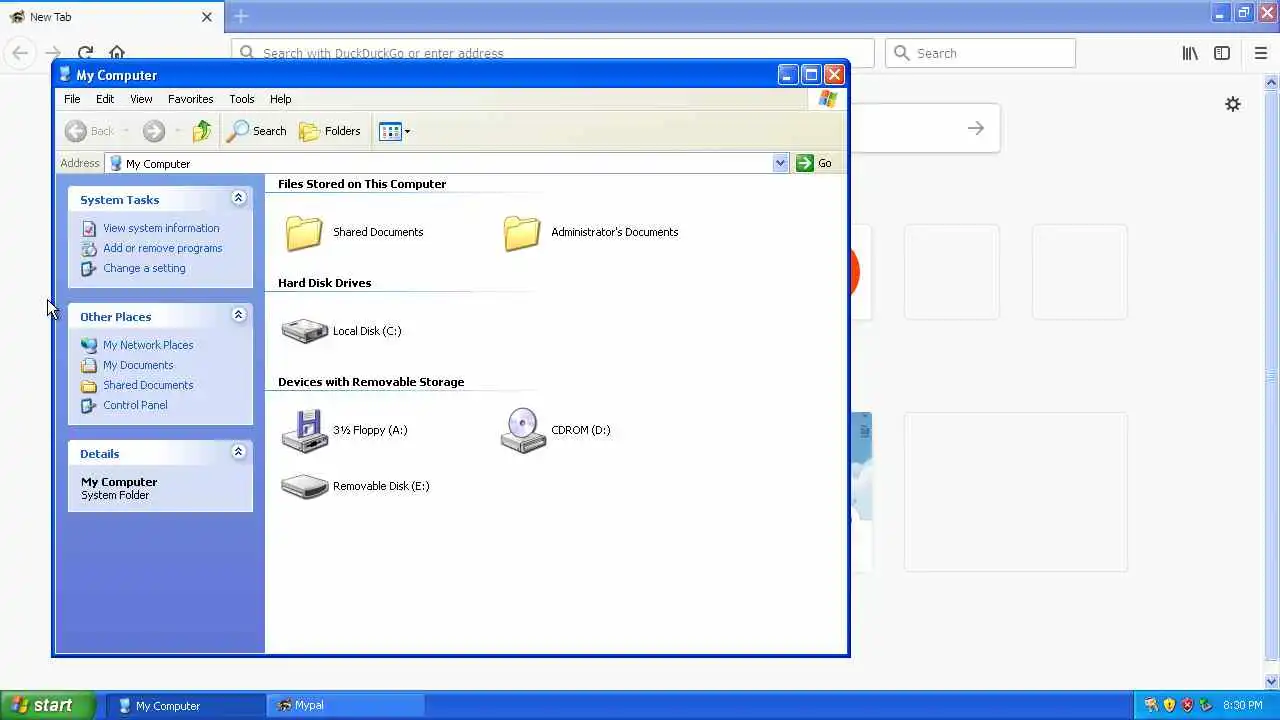Open the Favorites menu
This screenshot has width=1280, height=720.
(190, 99)
